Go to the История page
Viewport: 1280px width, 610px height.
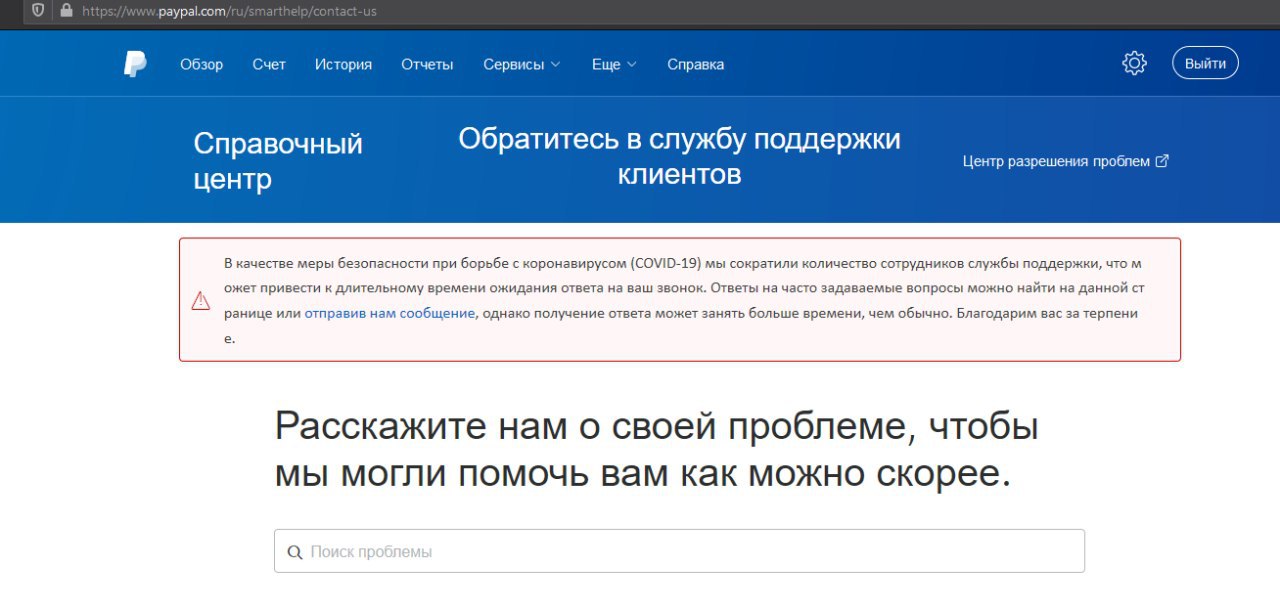click(343, 64)
